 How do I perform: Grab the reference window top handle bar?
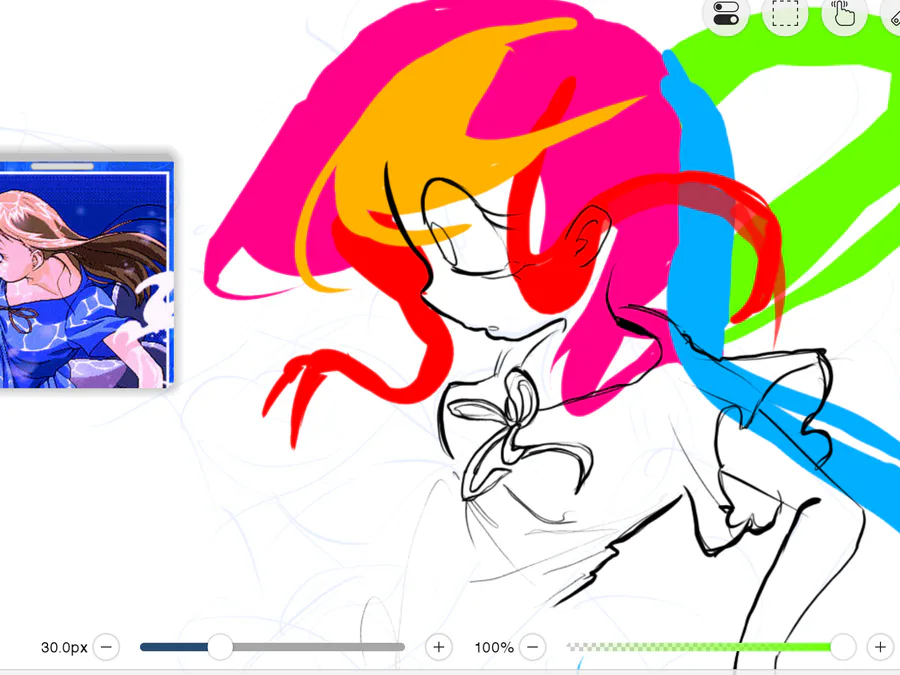tap(62, 166)
